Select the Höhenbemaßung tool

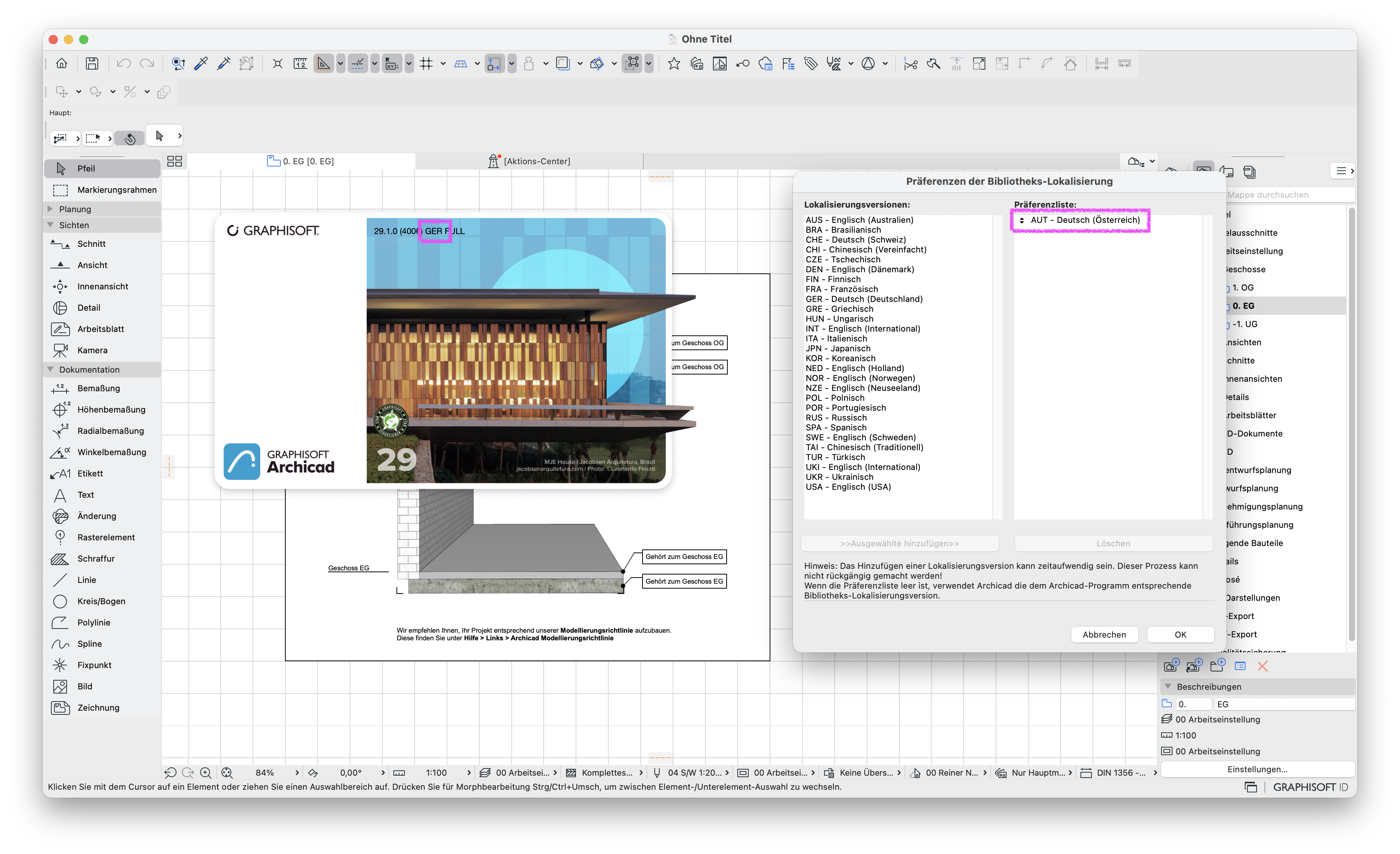point(102,410)
